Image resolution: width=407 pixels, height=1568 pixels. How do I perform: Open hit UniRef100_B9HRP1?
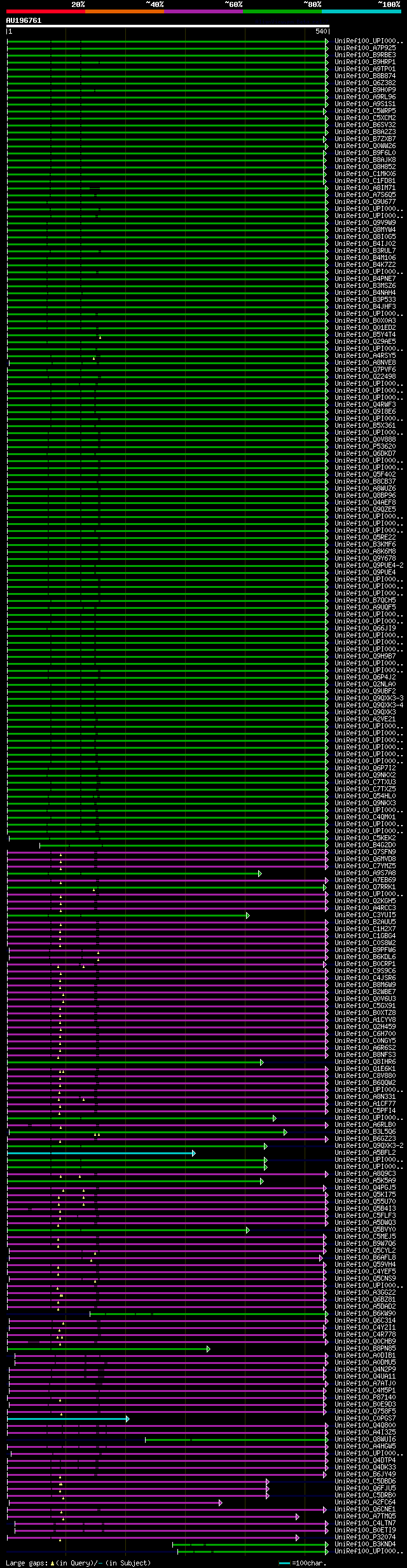[x=365, y=62]
